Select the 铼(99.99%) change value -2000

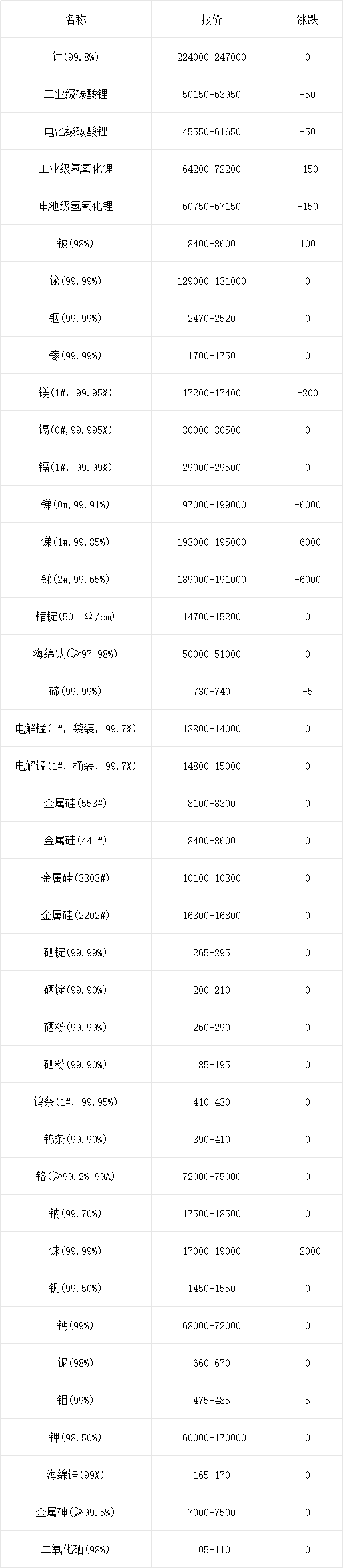coord(308,1251)
